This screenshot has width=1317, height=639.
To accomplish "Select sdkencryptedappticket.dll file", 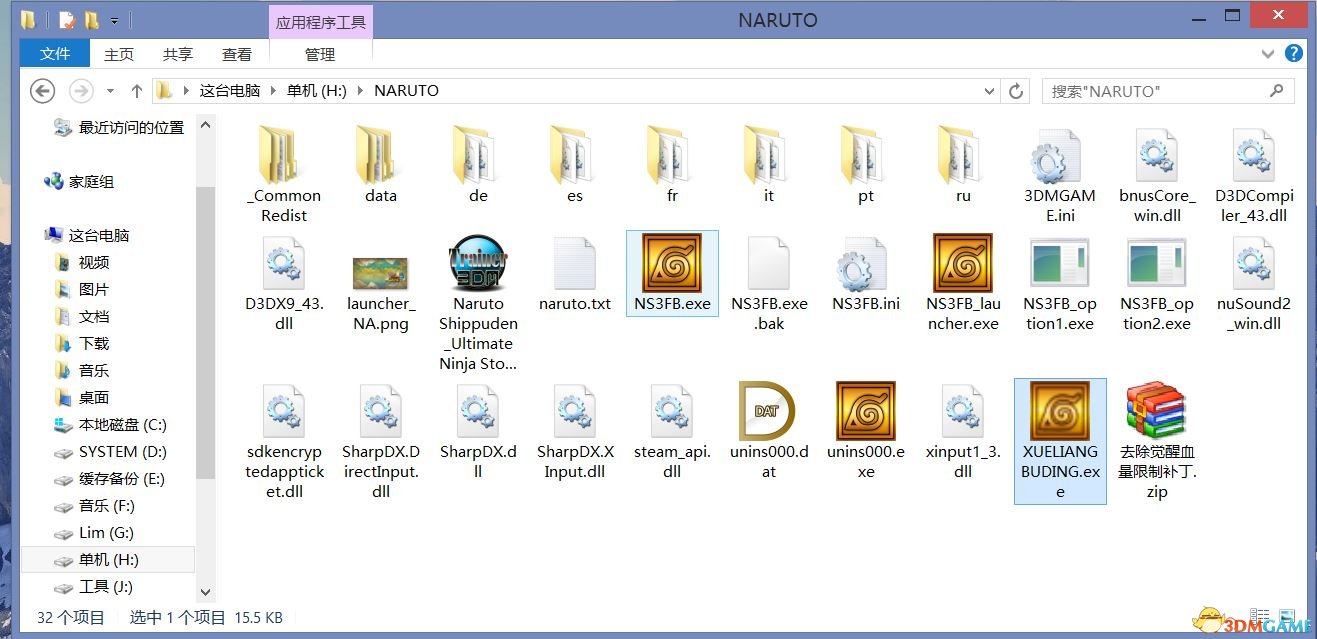I will (283, 441).
